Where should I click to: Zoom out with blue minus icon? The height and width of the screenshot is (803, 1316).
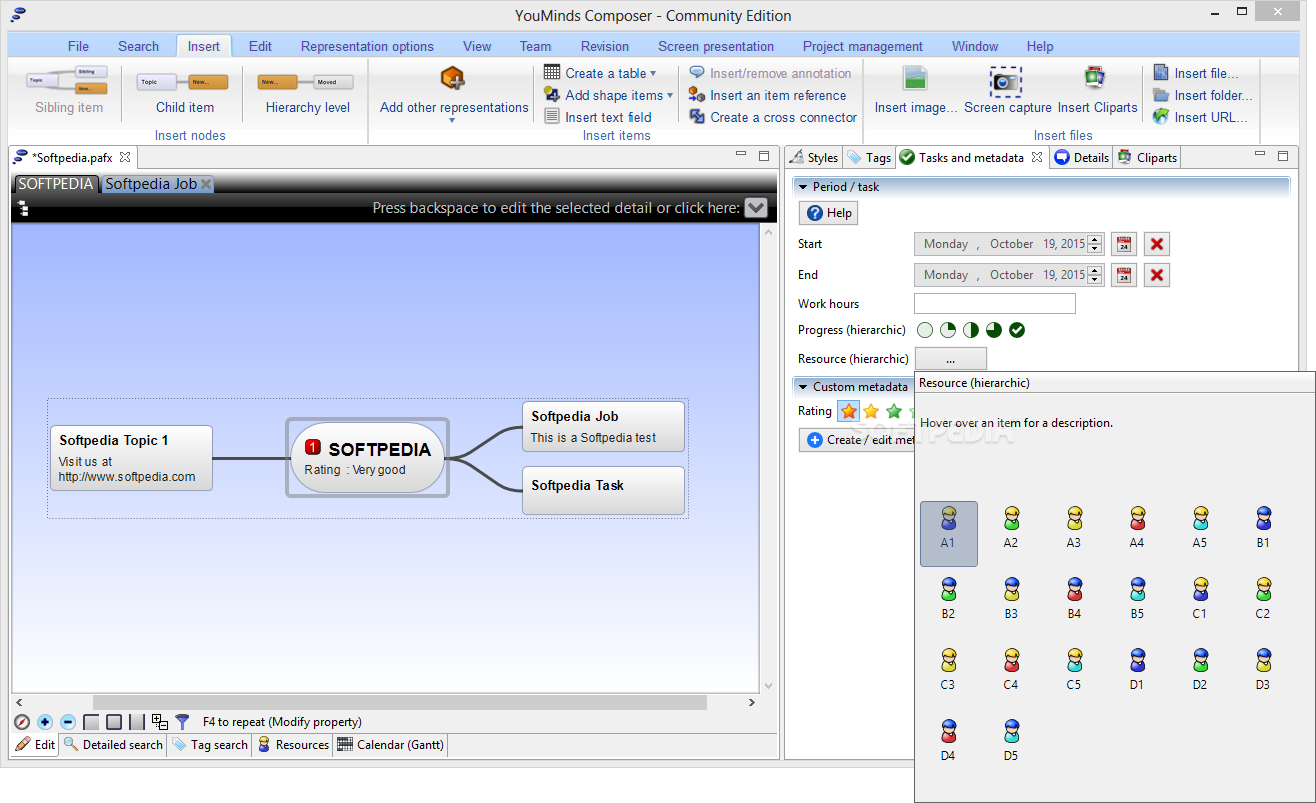(68, 721)
